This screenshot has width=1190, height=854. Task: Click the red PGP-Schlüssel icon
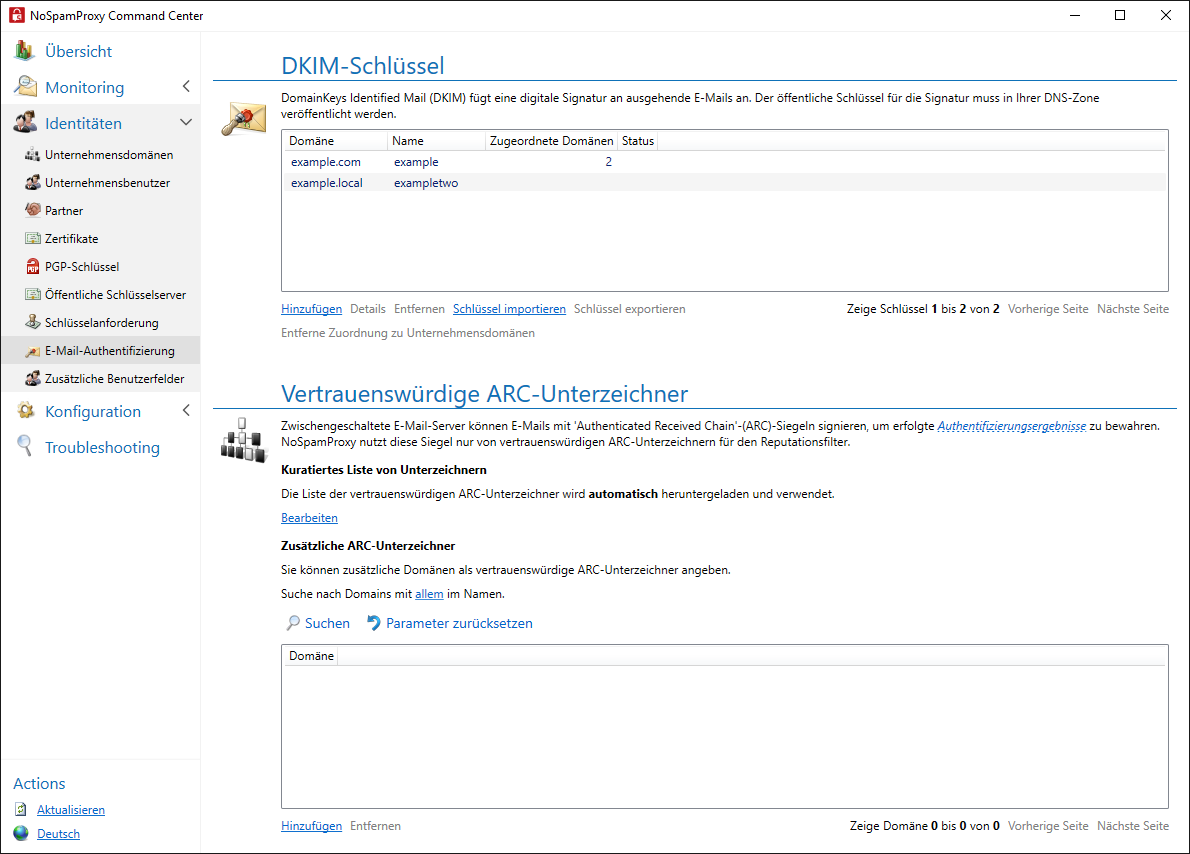point(33,266)
